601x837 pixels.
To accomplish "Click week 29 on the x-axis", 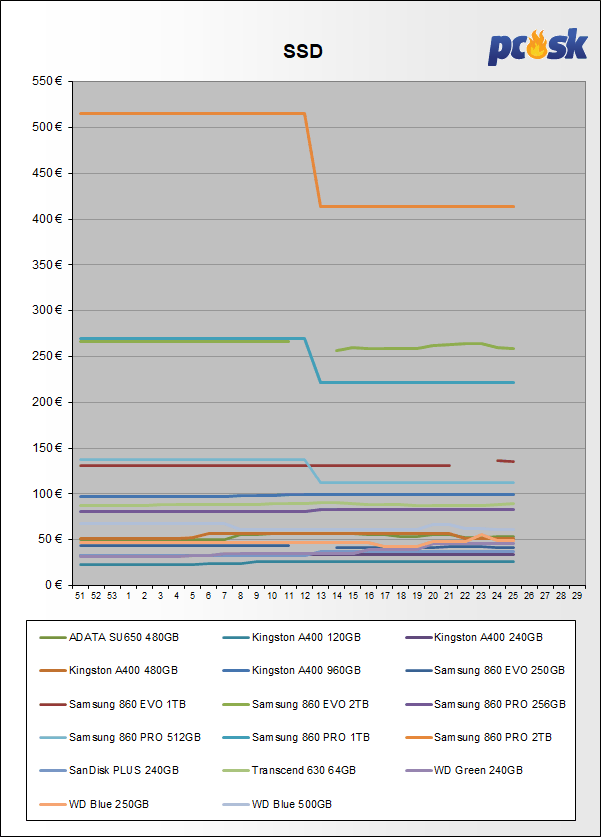I will tap(577, 596).
